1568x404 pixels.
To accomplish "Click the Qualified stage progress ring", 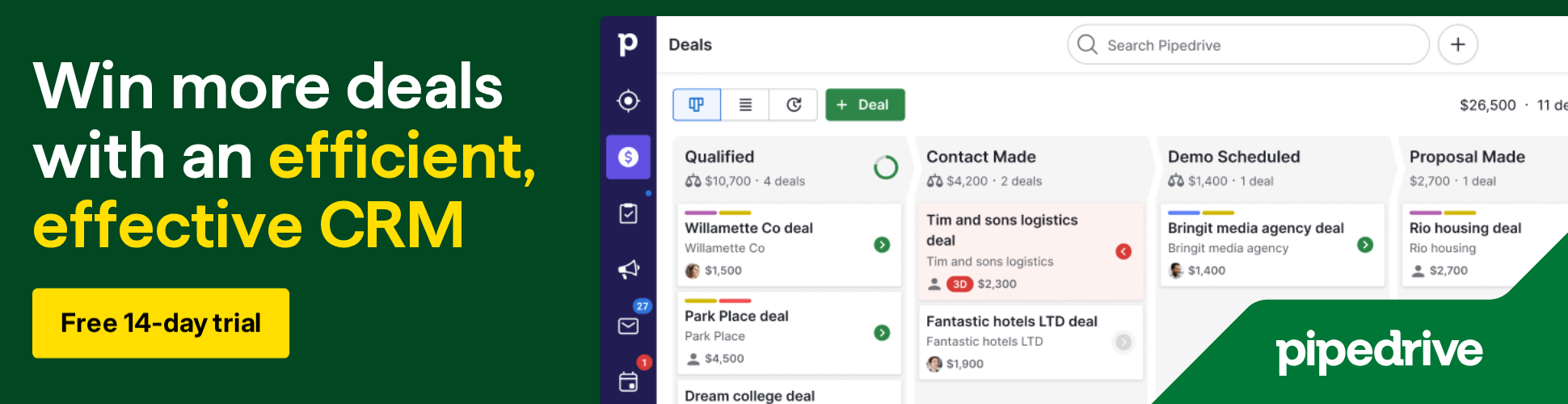I will [886, 167].
